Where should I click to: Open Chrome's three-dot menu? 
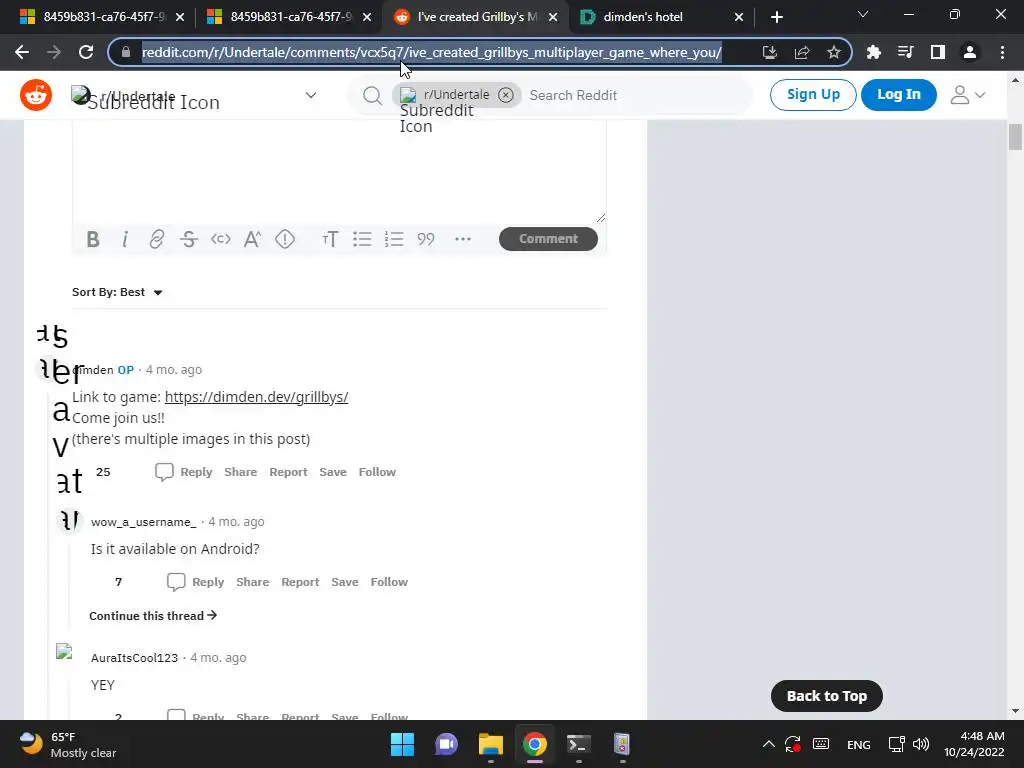[x=1002, y=52]
